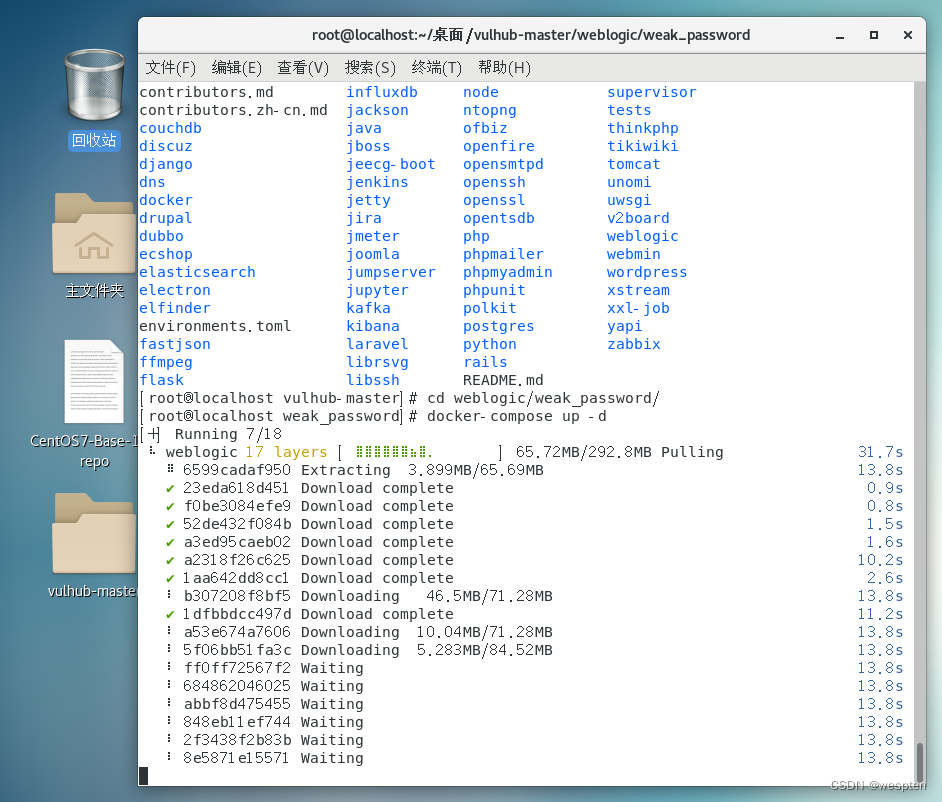The image size is (942, 802).
Task: Click the environments.toml file name
Action: [x=215, y=326]
